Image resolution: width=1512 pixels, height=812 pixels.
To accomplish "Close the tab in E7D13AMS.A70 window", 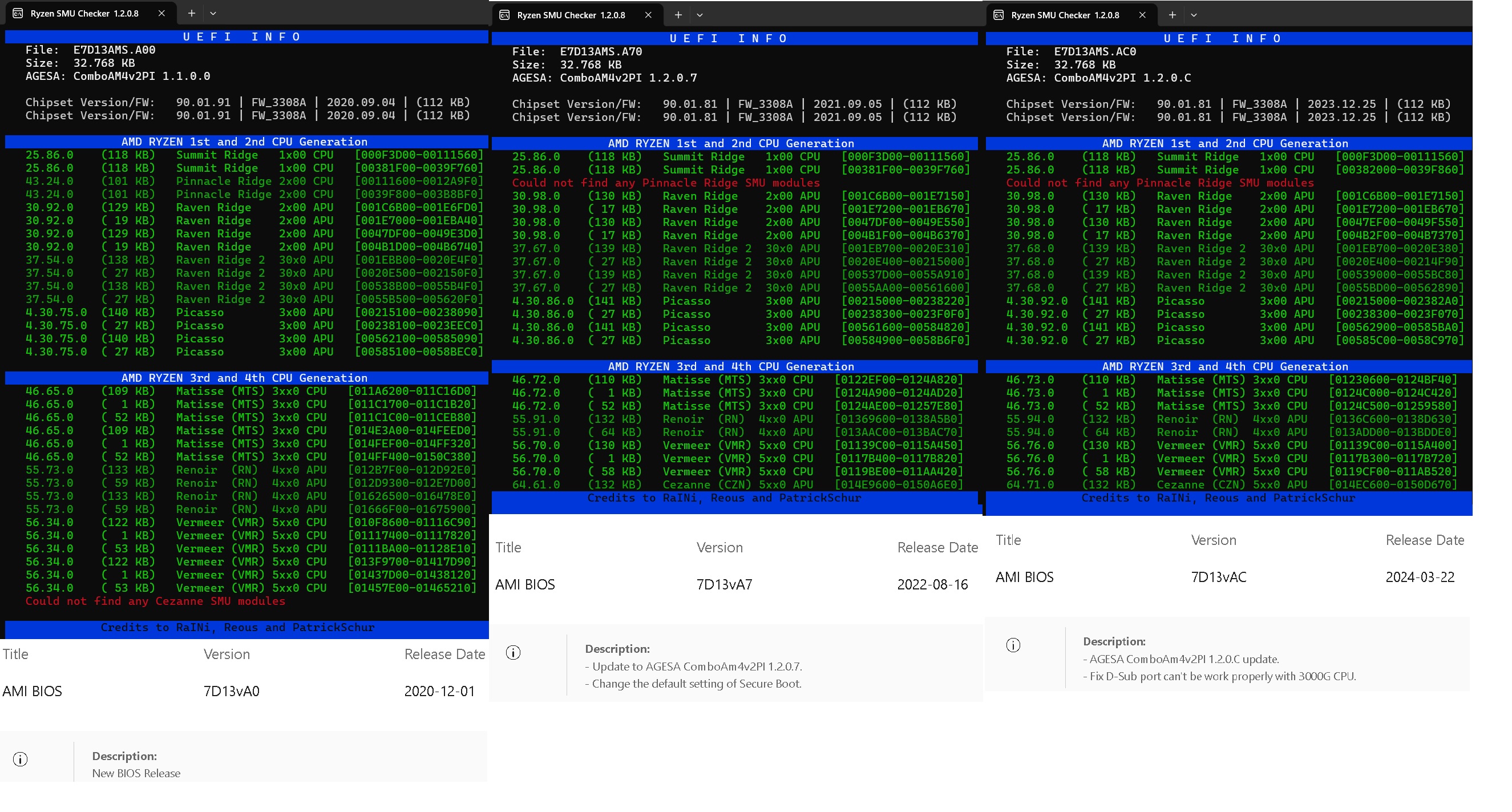I will pyautogui.click(x=648, y=15).
